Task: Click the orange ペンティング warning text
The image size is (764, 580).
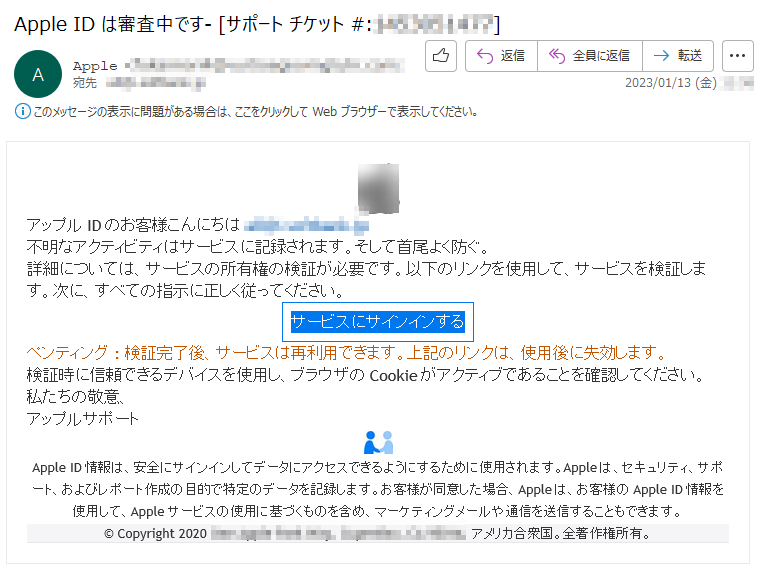Action: (347, 352)
